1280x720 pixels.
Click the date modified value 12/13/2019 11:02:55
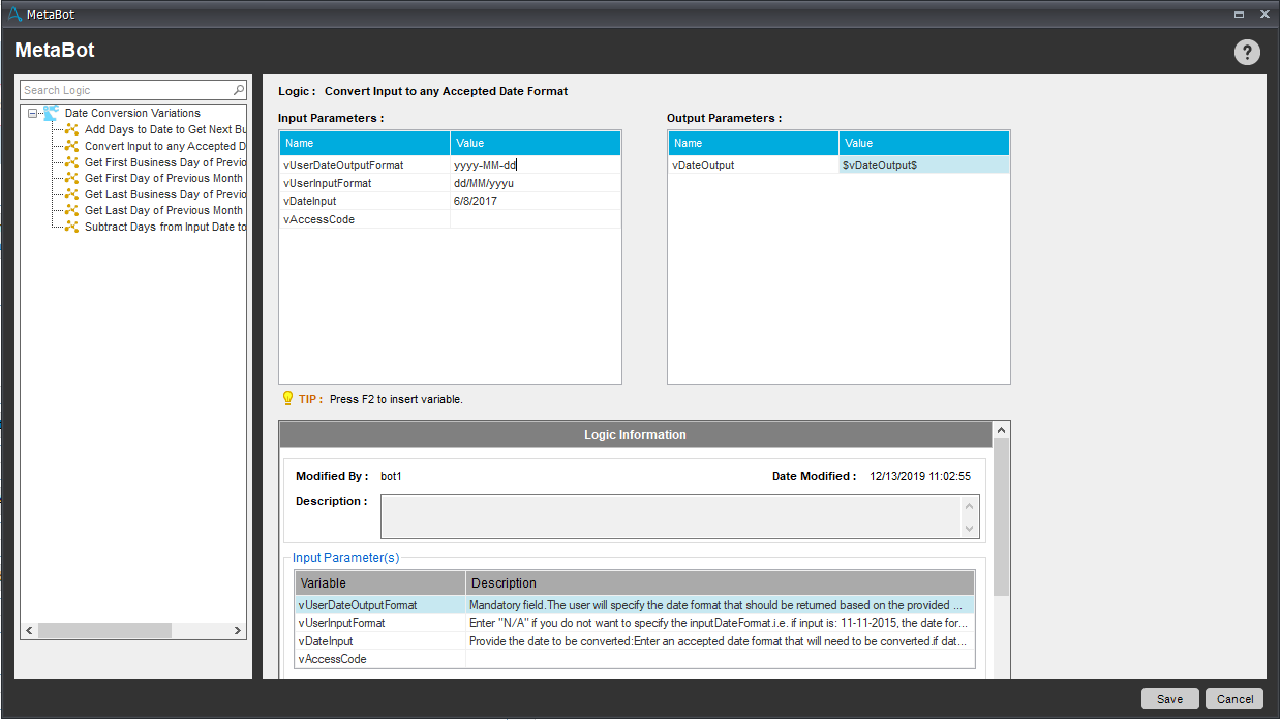920,476
